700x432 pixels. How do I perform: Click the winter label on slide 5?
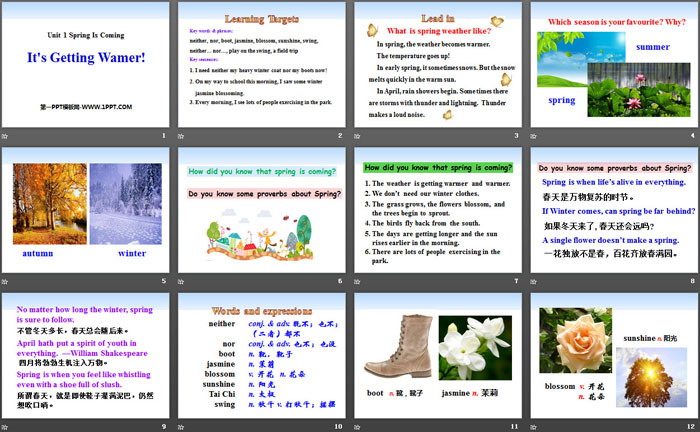(x=132, y=253)
